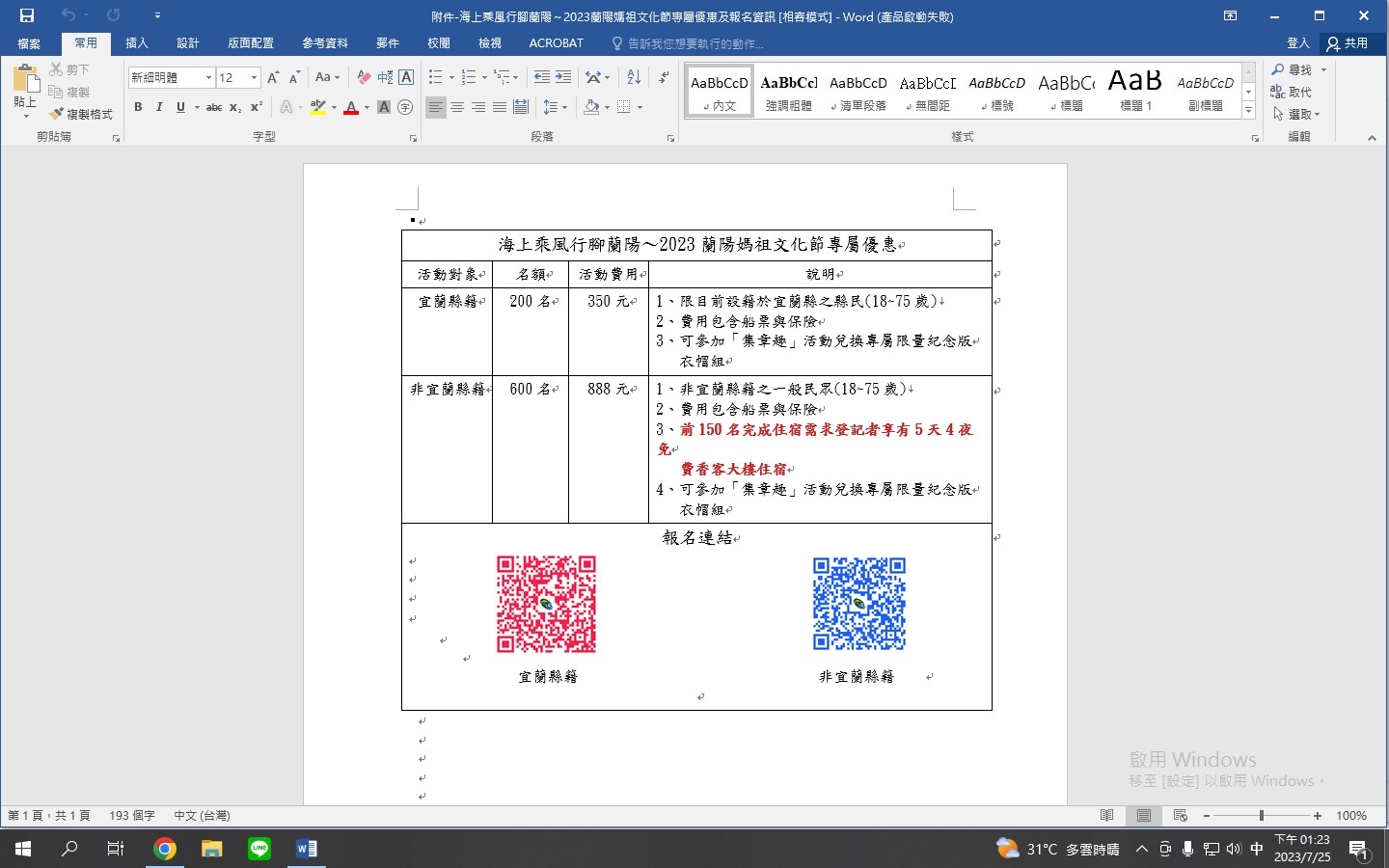Align paragraph text to the left

tap(436, 107)
